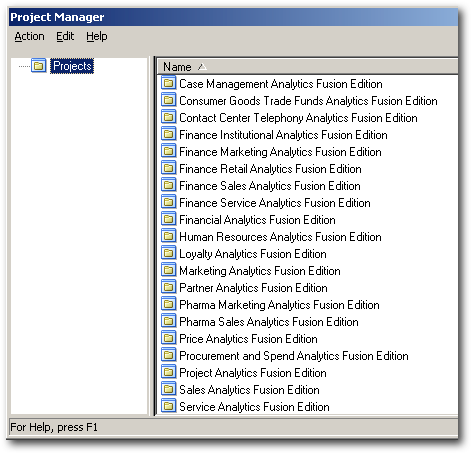The height and width of the screenshot is (454, 472).
Task: Select 'Human Resources Analytics Fusion Edition' row text
Action: tap(280, 237)
